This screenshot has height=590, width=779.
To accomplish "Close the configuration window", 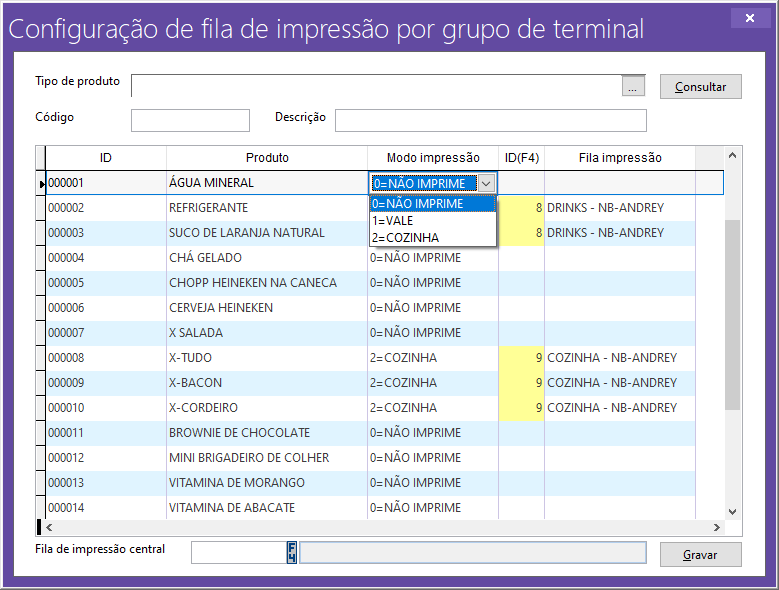I will click(744, 18).
